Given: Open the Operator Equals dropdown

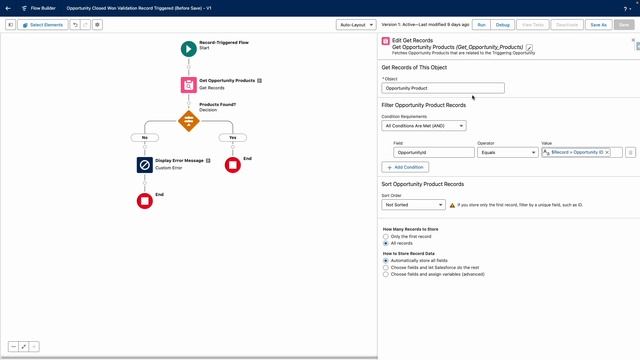Looking at the screenshot, I should pyautogui.click(x=507, y=152).
